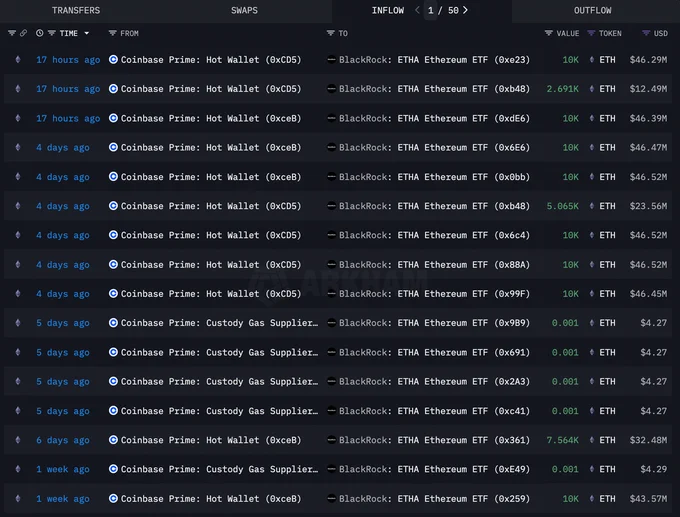Click BlackRock logo on 0xb48 2.691K row
This screenshot has width=680, height=517.
coord(331,89)
